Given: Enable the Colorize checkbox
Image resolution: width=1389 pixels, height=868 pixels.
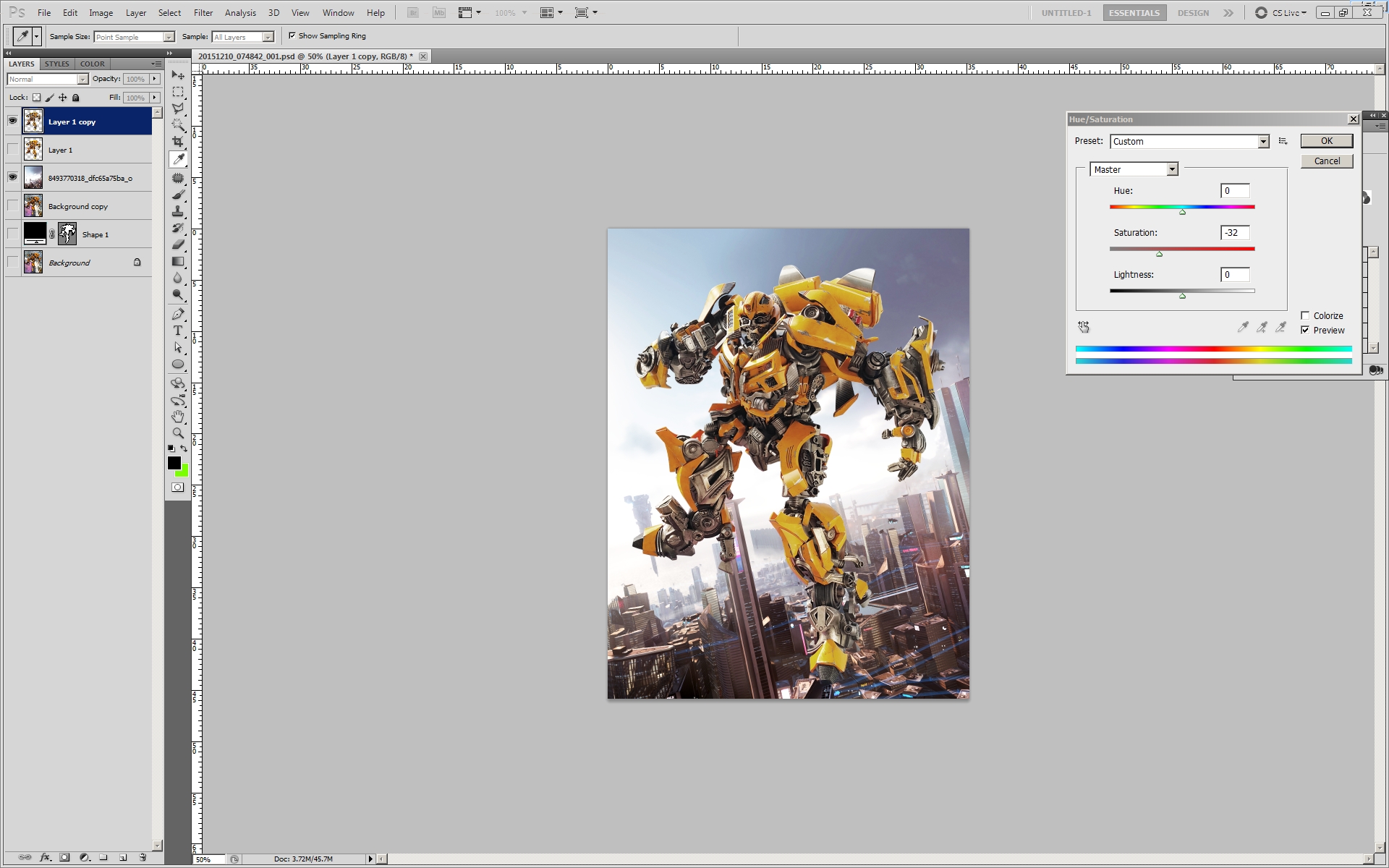Looking at the screenshot, I should point(1305,315).
